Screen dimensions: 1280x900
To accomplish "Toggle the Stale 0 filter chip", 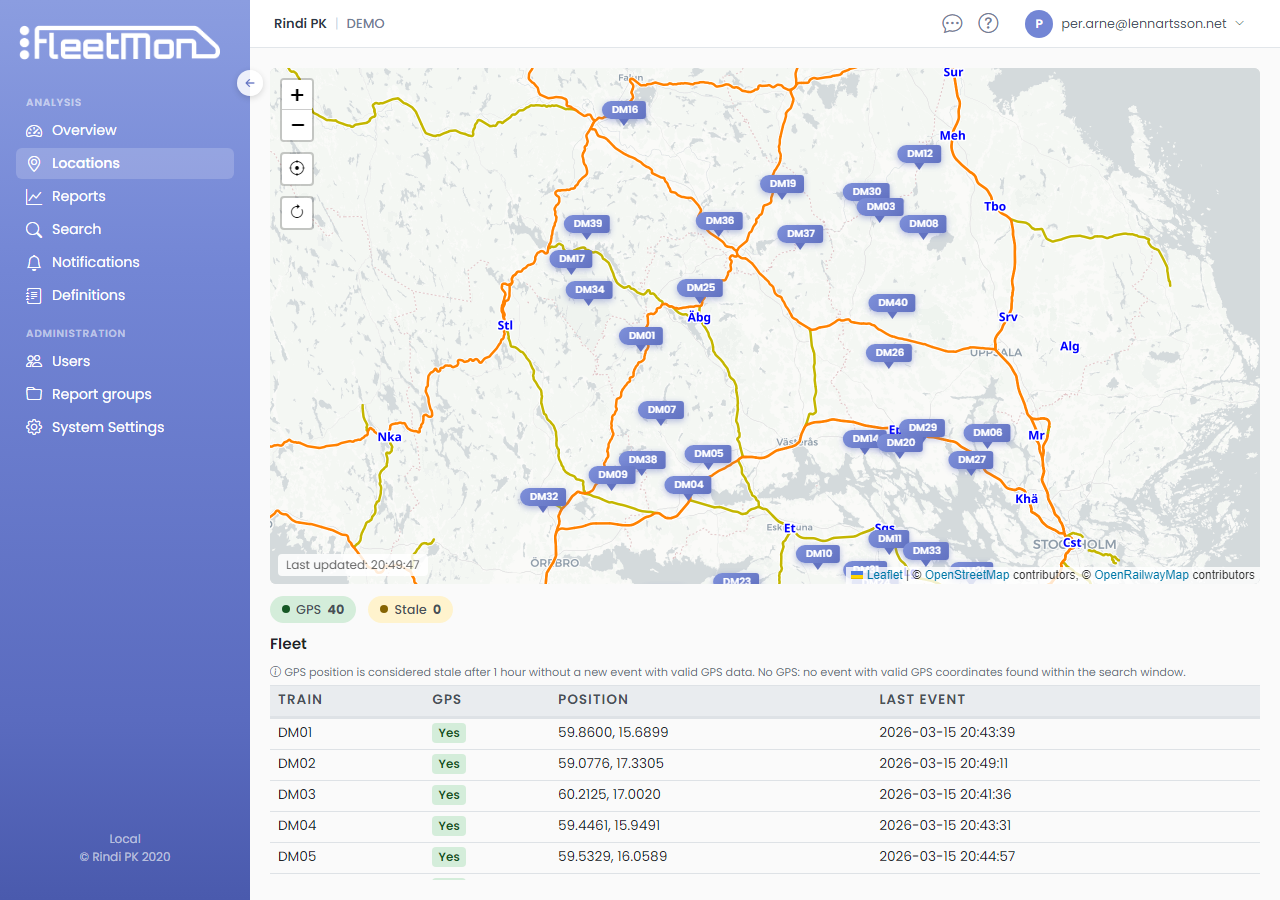I will click(x=410, y=608).
